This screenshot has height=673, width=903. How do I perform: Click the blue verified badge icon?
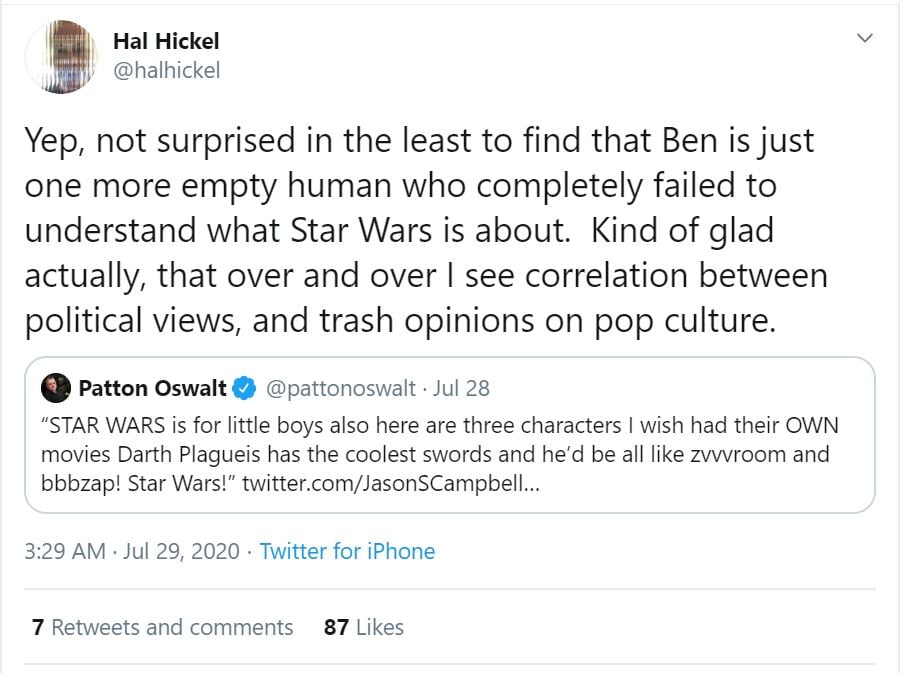coord(243,388)
